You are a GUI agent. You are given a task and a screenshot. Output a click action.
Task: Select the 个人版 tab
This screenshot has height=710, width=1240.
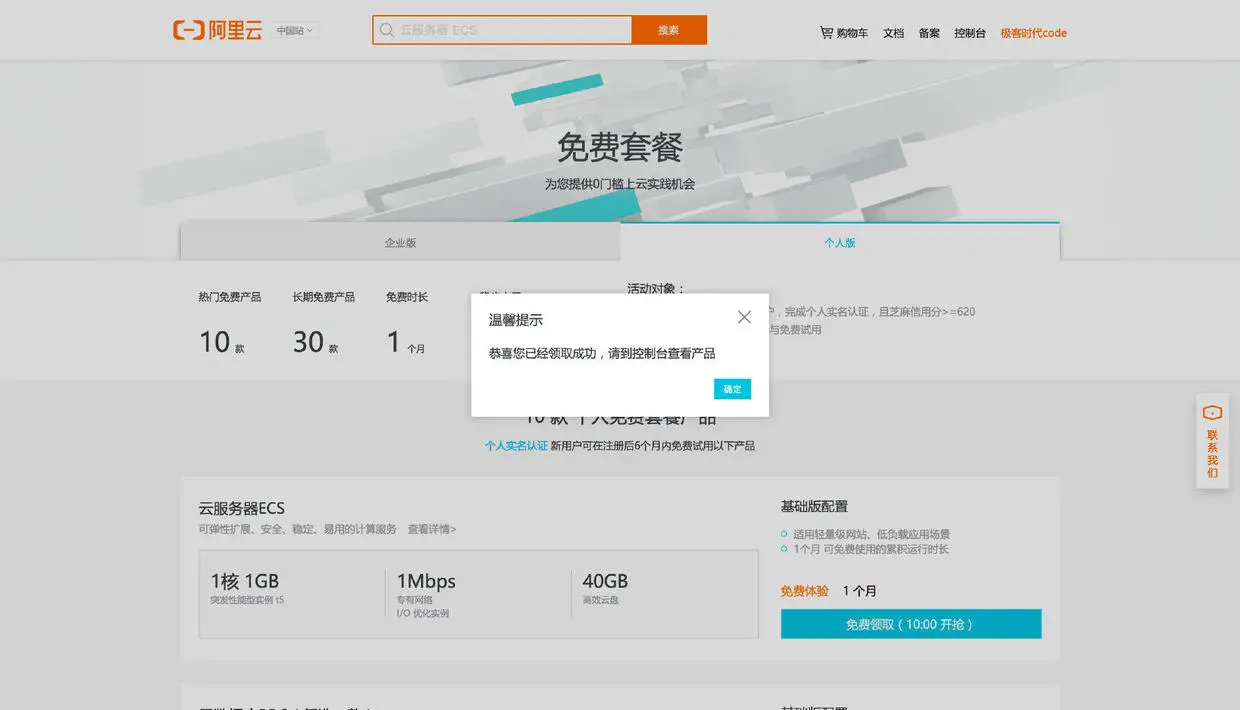pyautogui.click(x=840, y=243)
